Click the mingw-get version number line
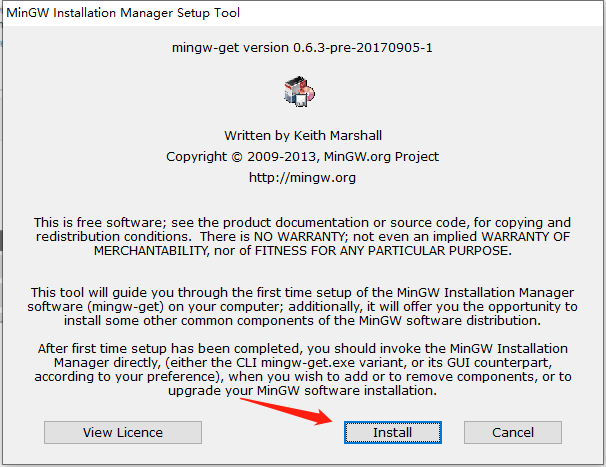This screenshot has width=606, height=467. (302, 48)
